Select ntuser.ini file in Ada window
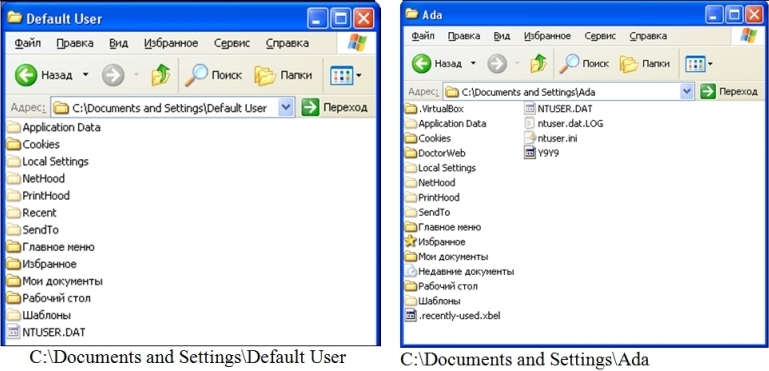 [551, 138]
